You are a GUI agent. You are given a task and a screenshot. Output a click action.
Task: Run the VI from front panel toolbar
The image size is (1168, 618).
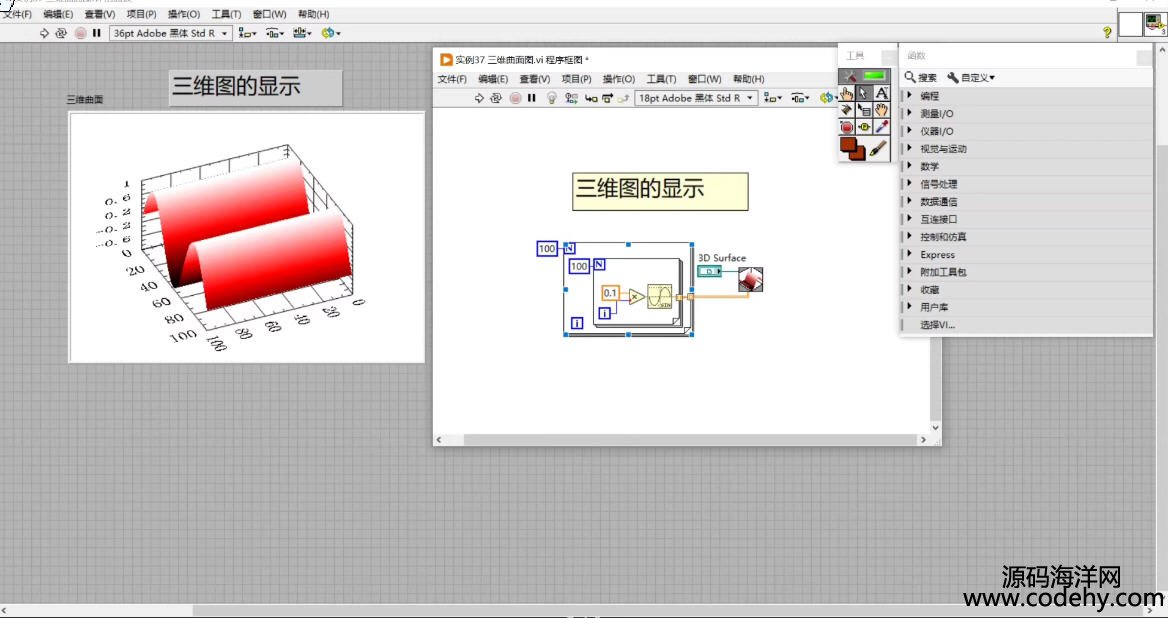pos(44,33)
